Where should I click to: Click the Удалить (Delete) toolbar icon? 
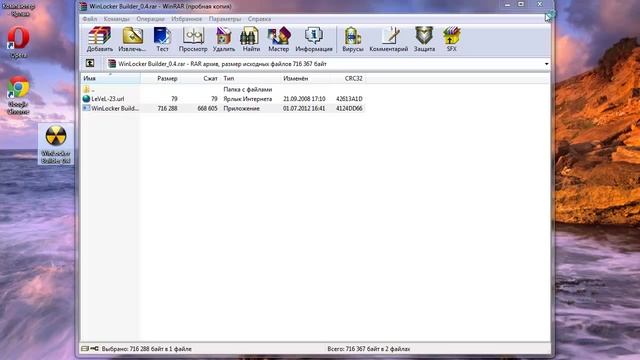[x=224, y=39]
